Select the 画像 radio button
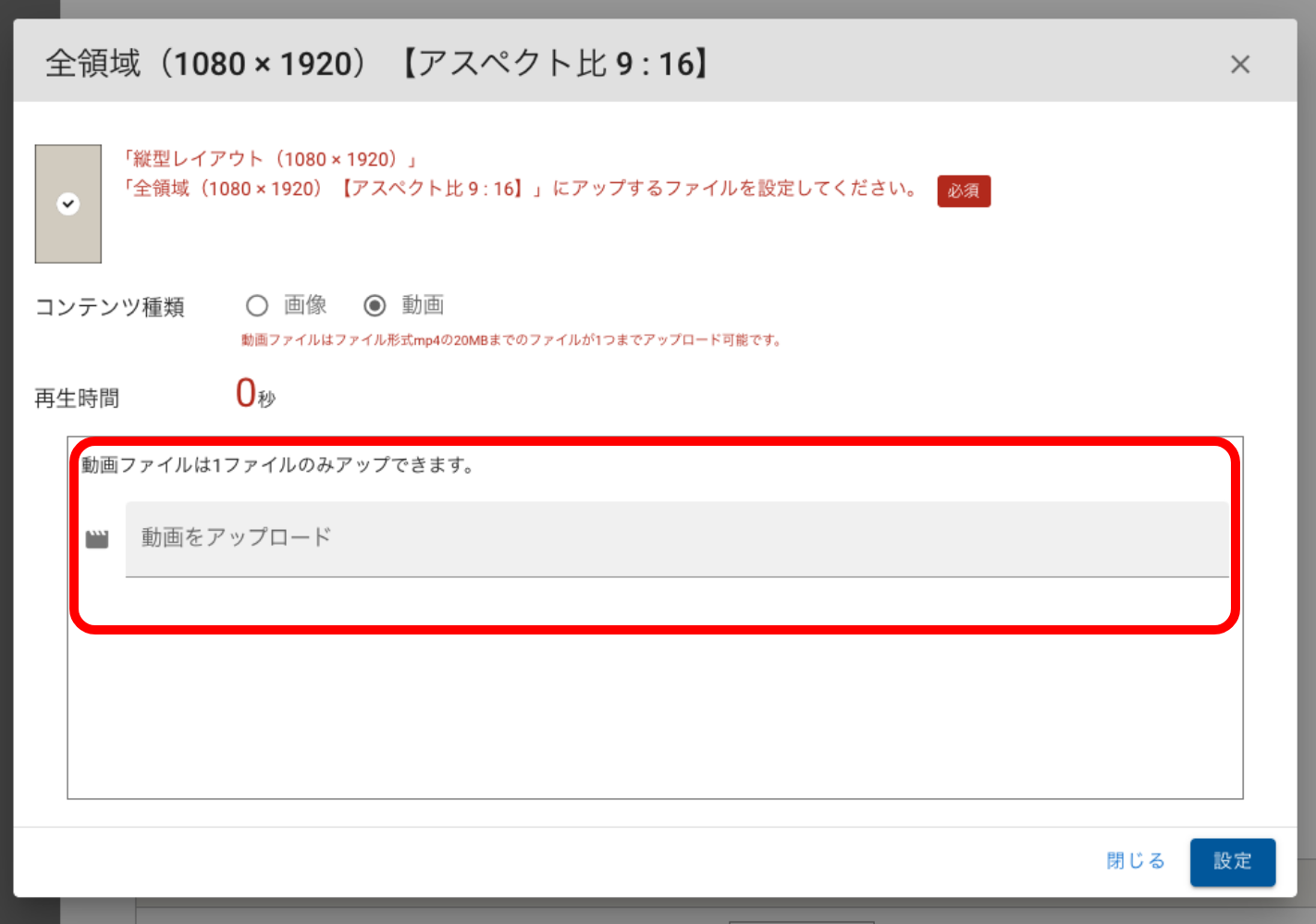 tap(257, 305)
